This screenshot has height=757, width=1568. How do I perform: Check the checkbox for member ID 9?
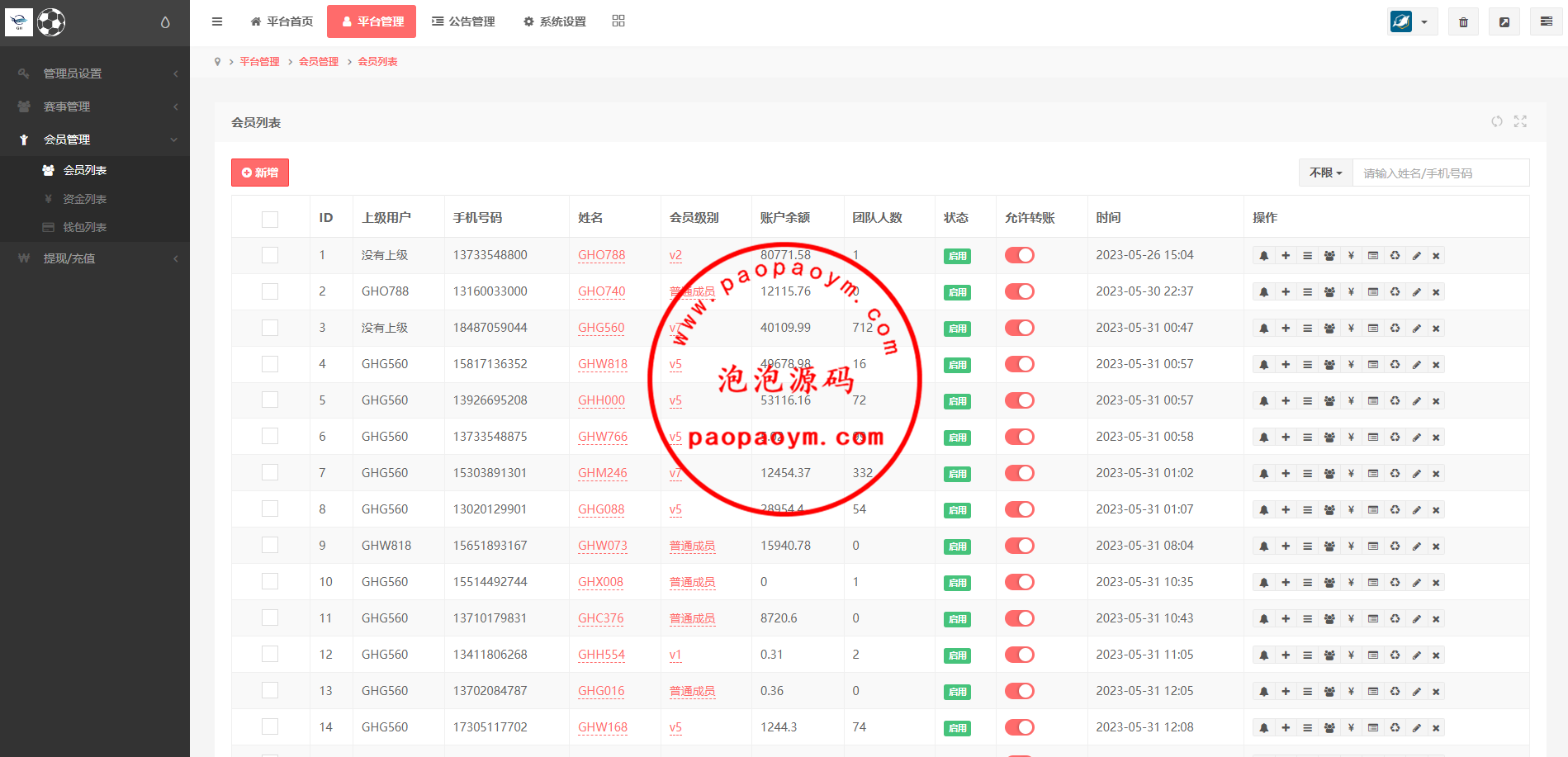click(270, 545)
